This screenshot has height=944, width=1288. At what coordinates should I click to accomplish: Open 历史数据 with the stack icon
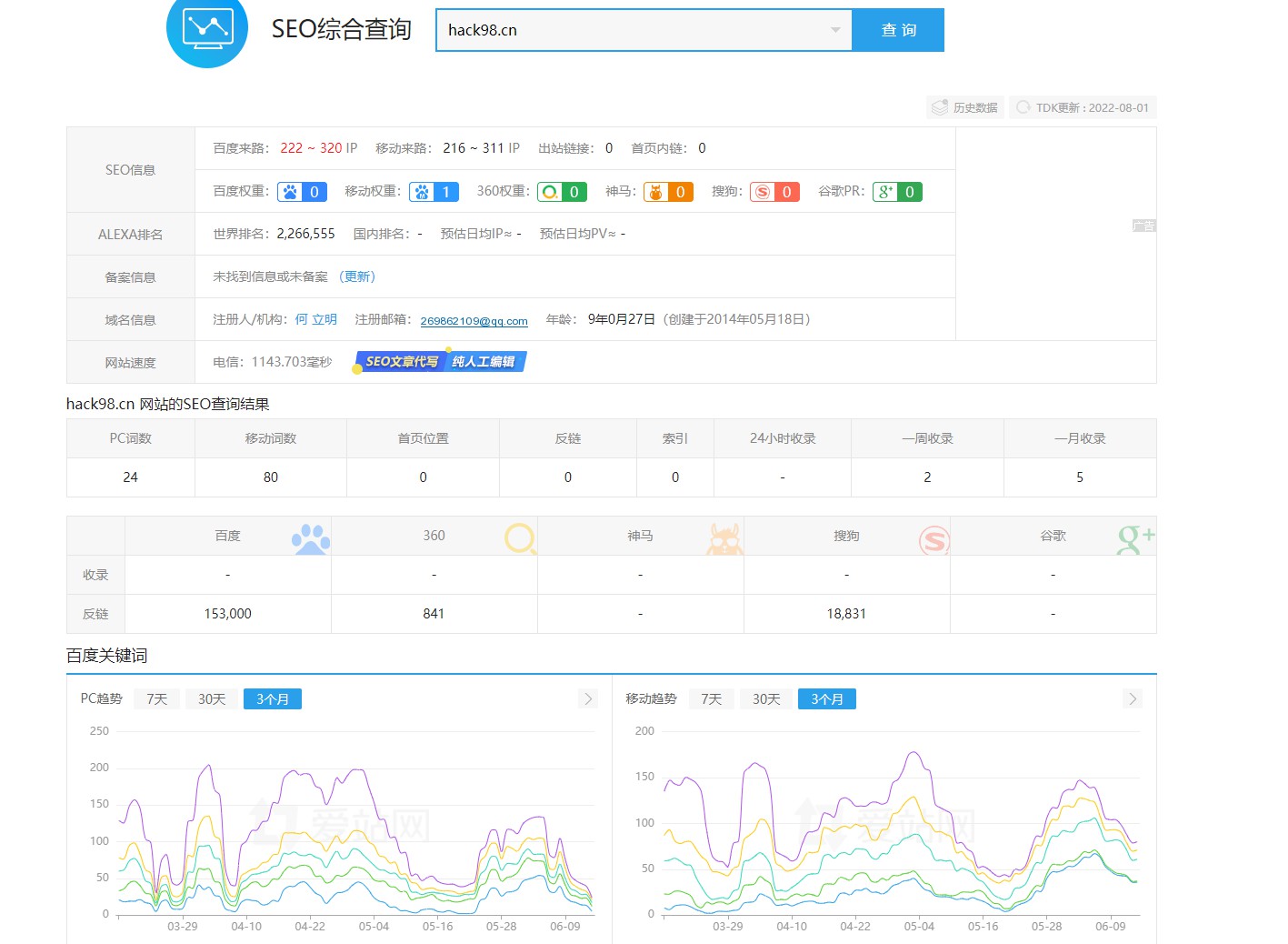[x=964, y=107]
